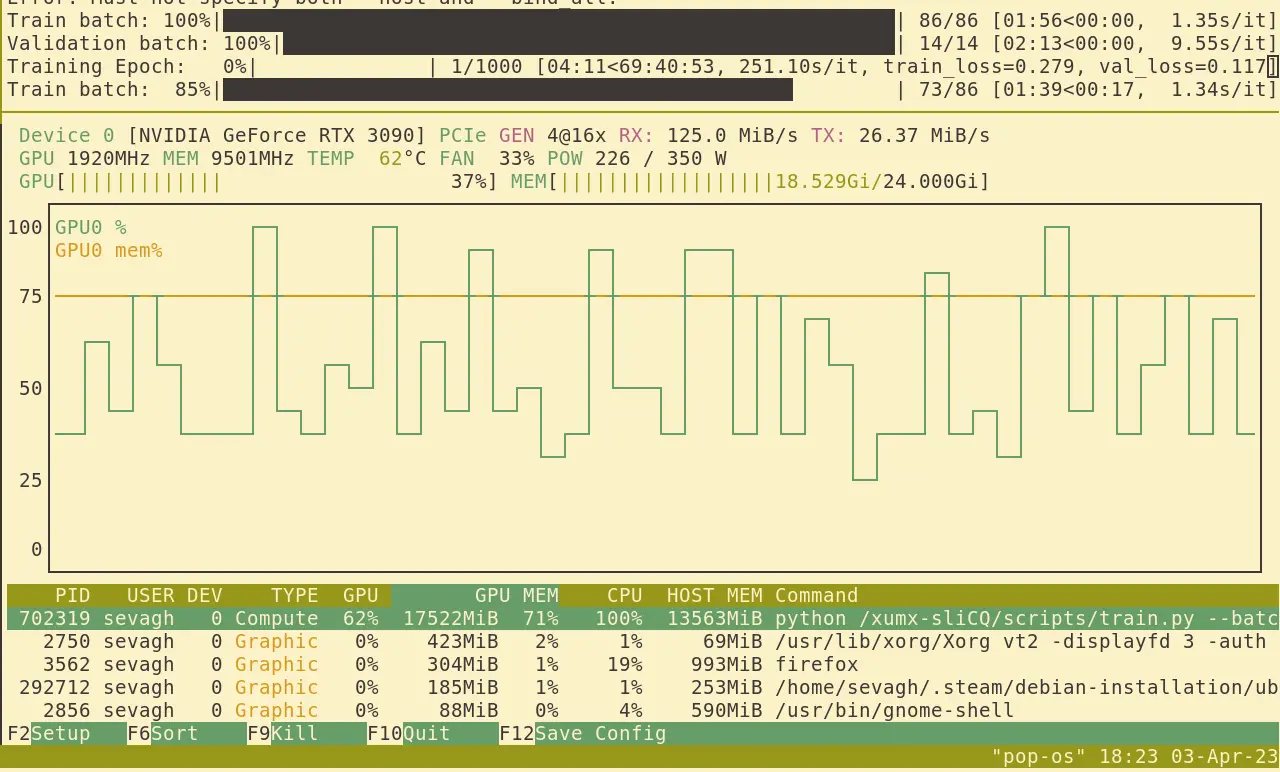The height and width of the screenshot is (772, 1280).
Task: Click the PID column header
Action: [72, 596]
